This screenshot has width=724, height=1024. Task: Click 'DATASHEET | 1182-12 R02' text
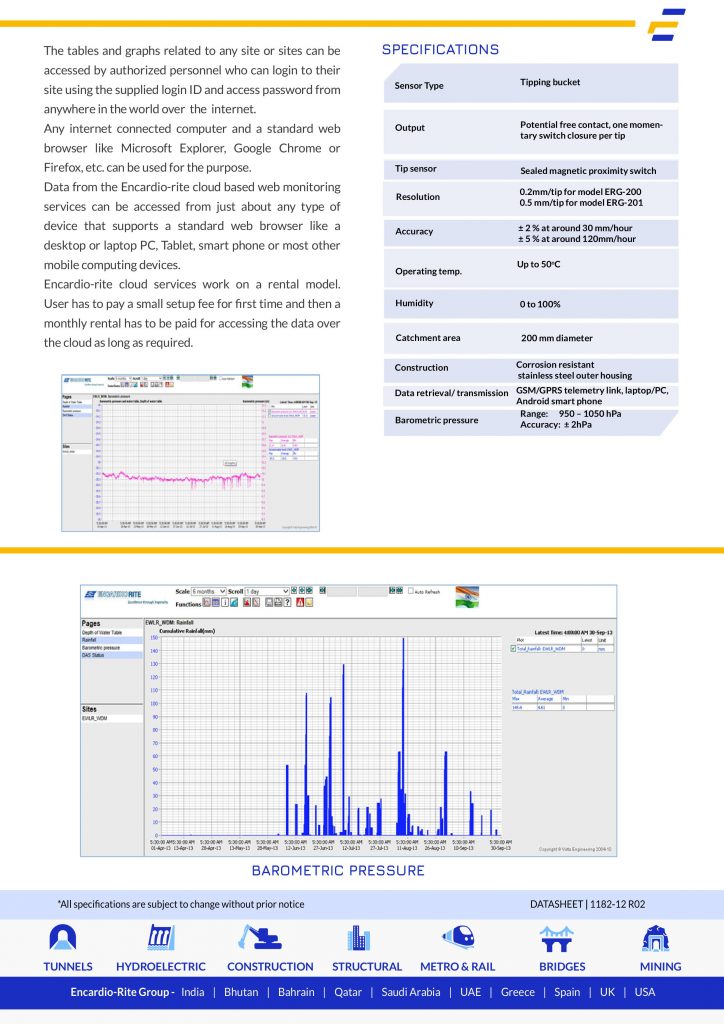588,904
